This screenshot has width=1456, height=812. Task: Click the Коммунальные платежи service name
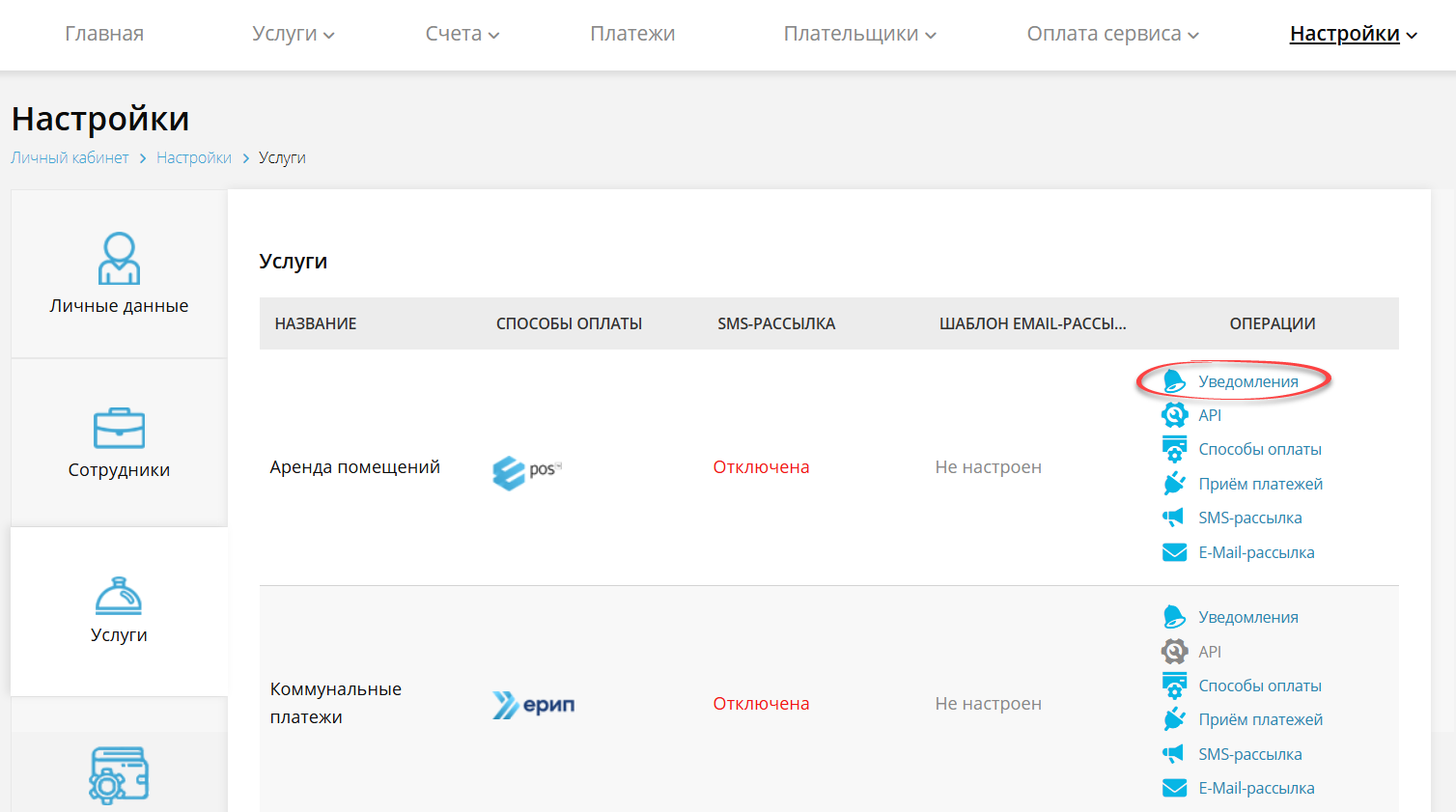tap(336, 703)
